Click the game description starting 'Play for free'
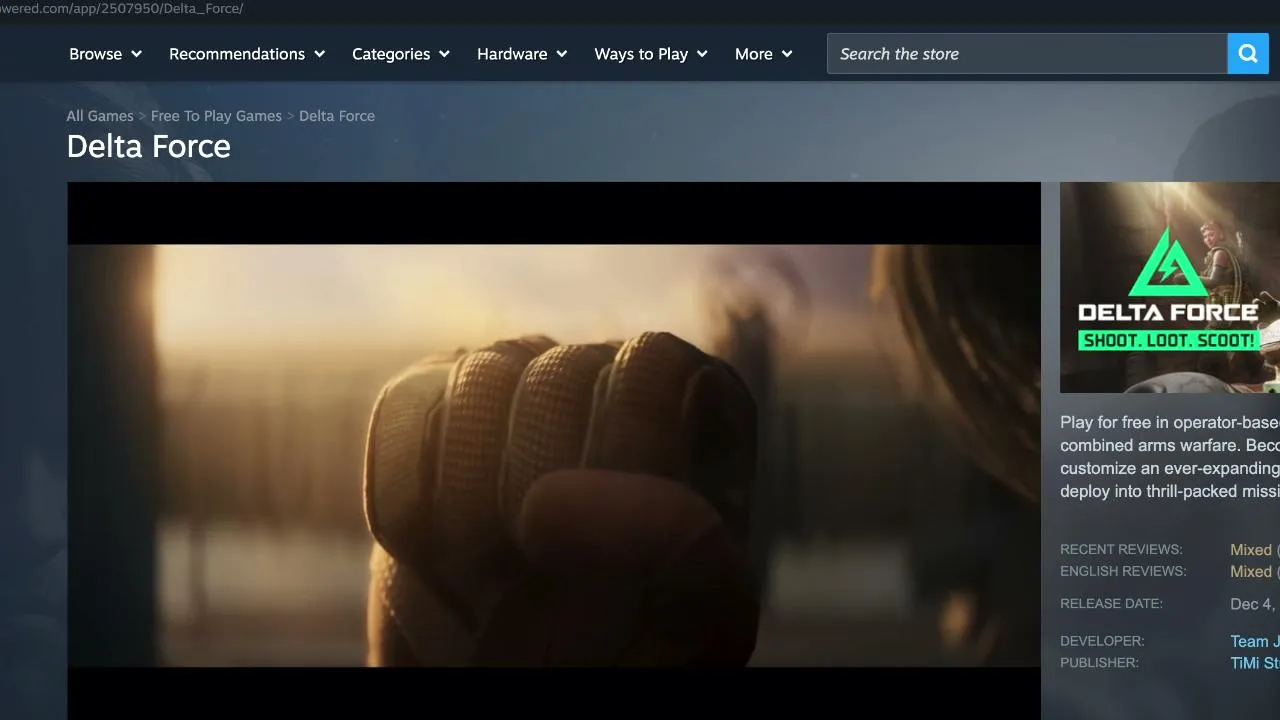 [1170, 457]
